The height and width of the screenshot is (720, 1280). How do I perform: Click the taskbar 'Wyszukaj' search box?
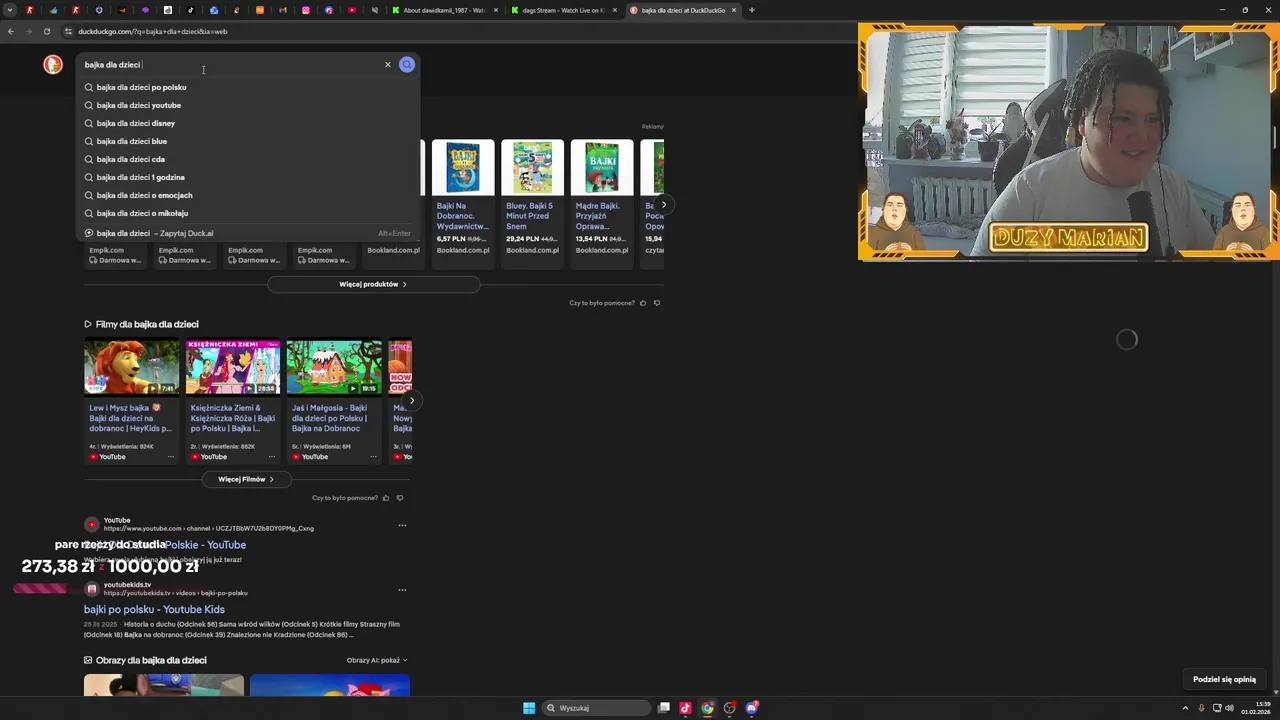597,708
